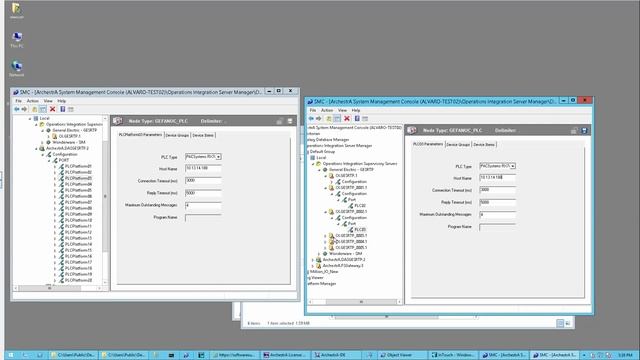Toggle console tree icon in right SMC window toolbar
The width and height of the screenshot is (640, 360).
tap(337, 119)
